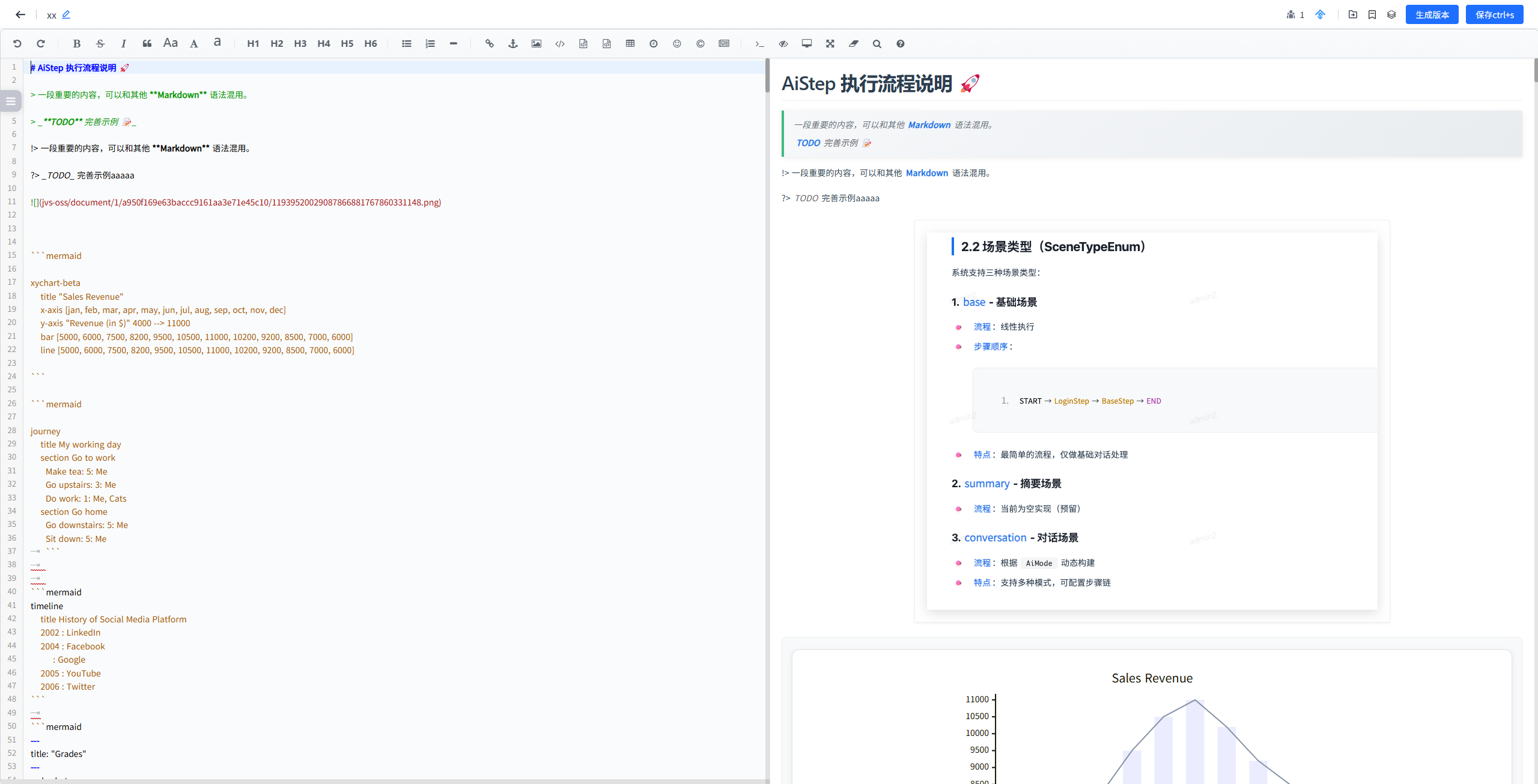Viewport: 1538px width, 784px height.
Task: Insert a table using the table icon
Action: pyautogui.click(x=630, y=44)
